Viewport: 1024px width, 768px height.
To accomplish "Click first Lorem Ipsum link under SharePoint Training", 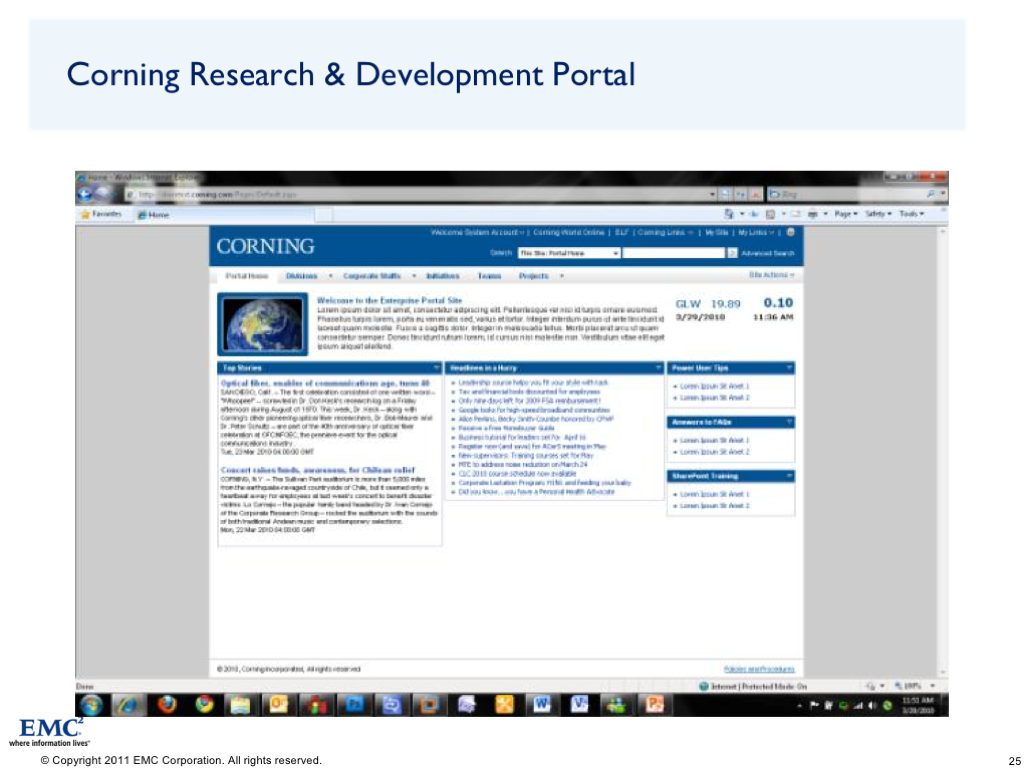I will point(714,495).
